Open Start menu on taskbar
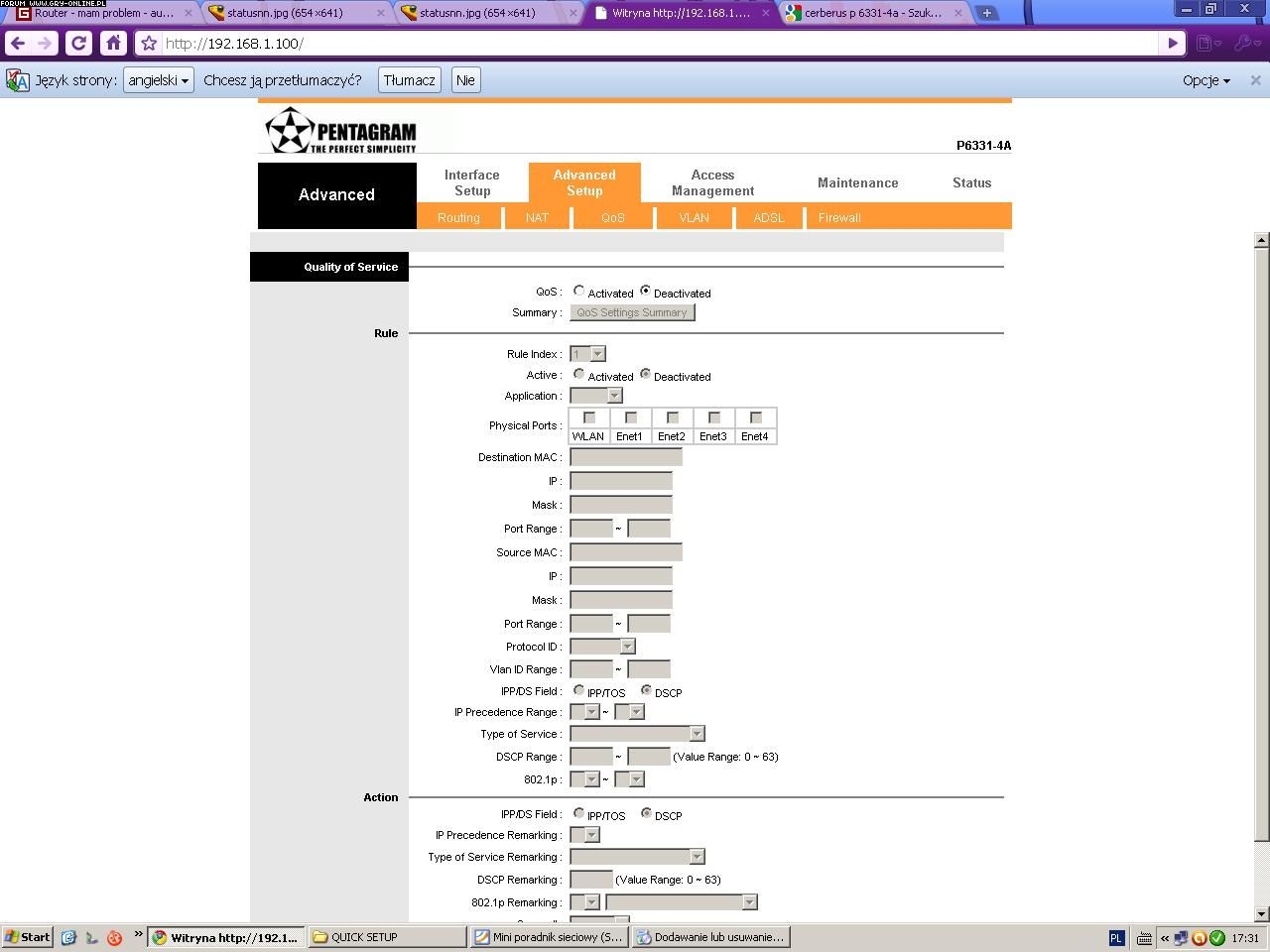 coord(27,937)
